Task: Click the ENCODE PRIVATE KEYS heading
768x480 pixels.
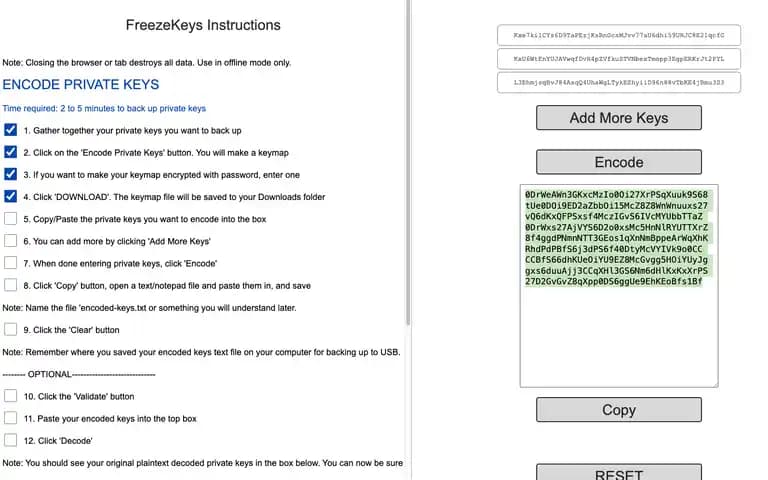Action: click(81, 84)
